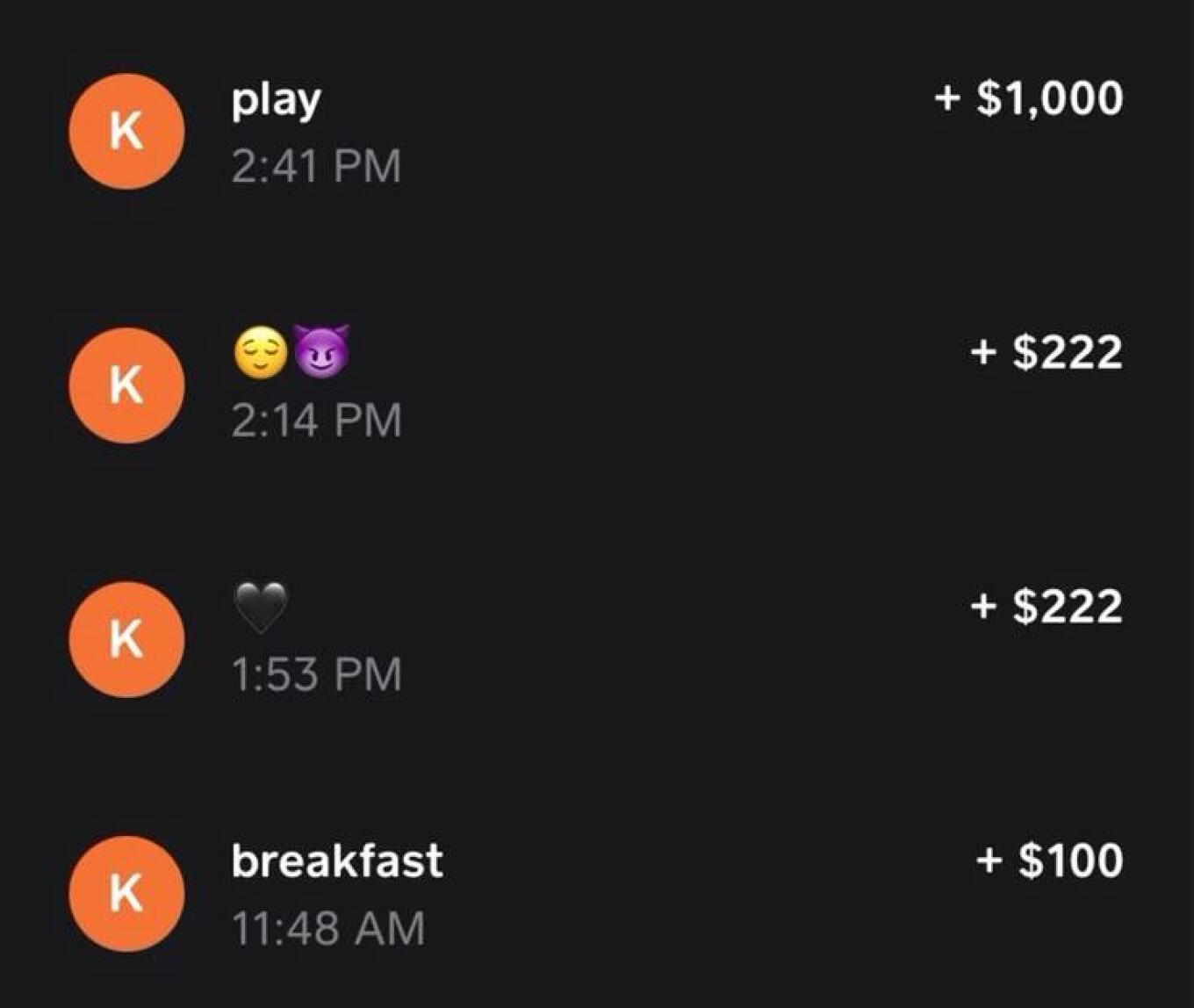Tap the 1:53 PM timestamp
The width and height of the screenshot is (1194, 1008).
point(316,673)
